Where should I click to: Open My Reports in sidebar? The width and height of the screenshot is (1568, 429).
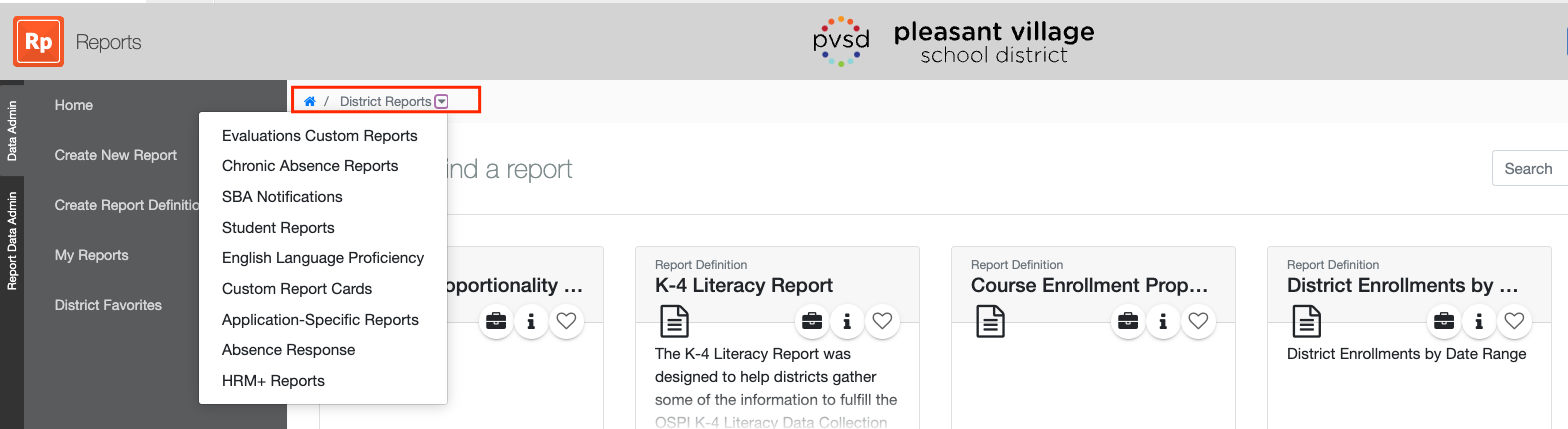pos(92,255)
